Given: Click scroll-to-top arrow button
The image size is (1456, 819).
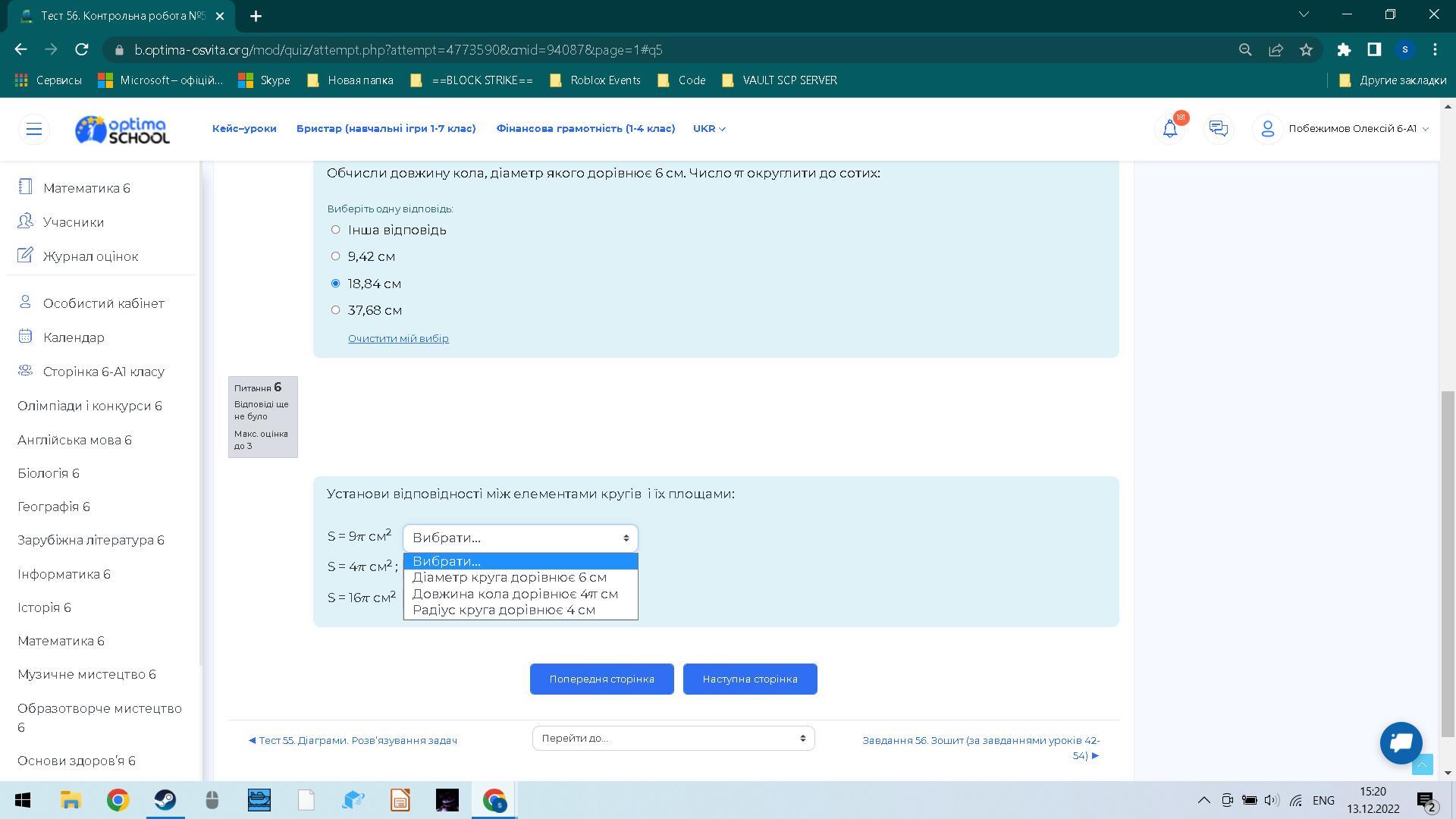Looking at the screenshot, I should [1422, 765].
